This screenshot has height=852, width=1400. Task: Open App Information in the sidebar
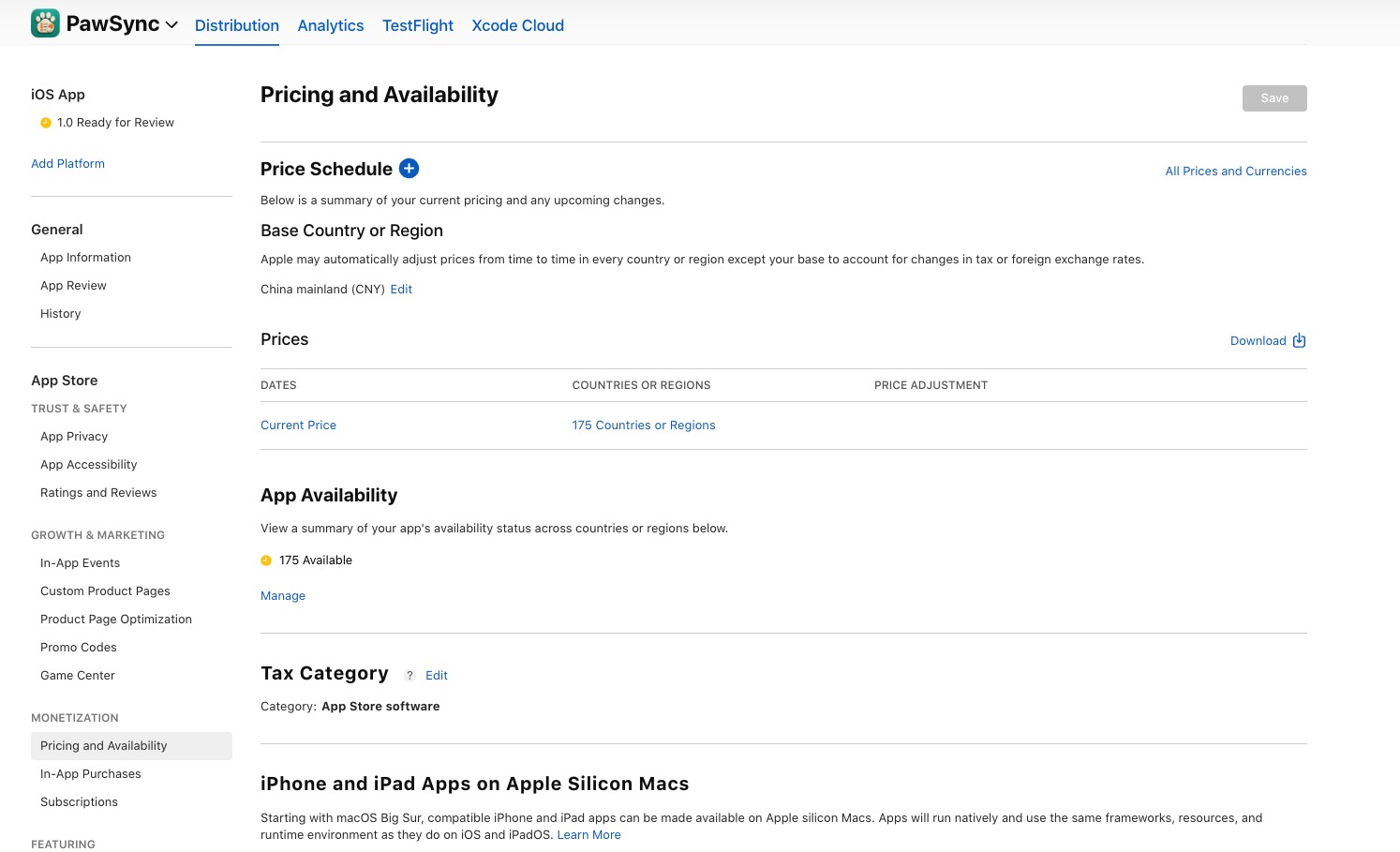click(85, 258)
